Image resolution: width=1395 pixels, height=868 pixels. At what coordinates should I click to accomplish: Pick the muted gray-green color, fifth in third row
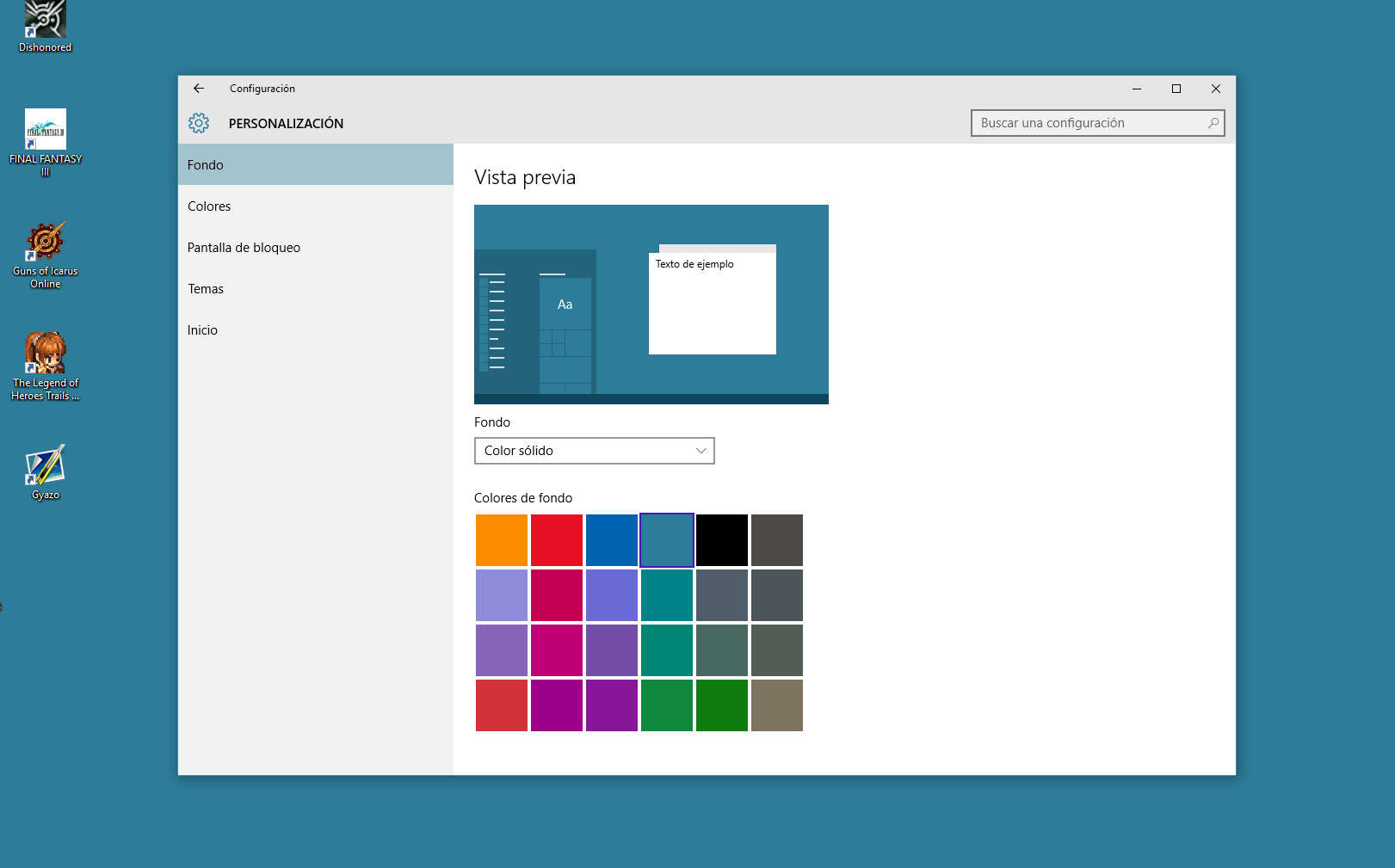click(x=722, y=650)
